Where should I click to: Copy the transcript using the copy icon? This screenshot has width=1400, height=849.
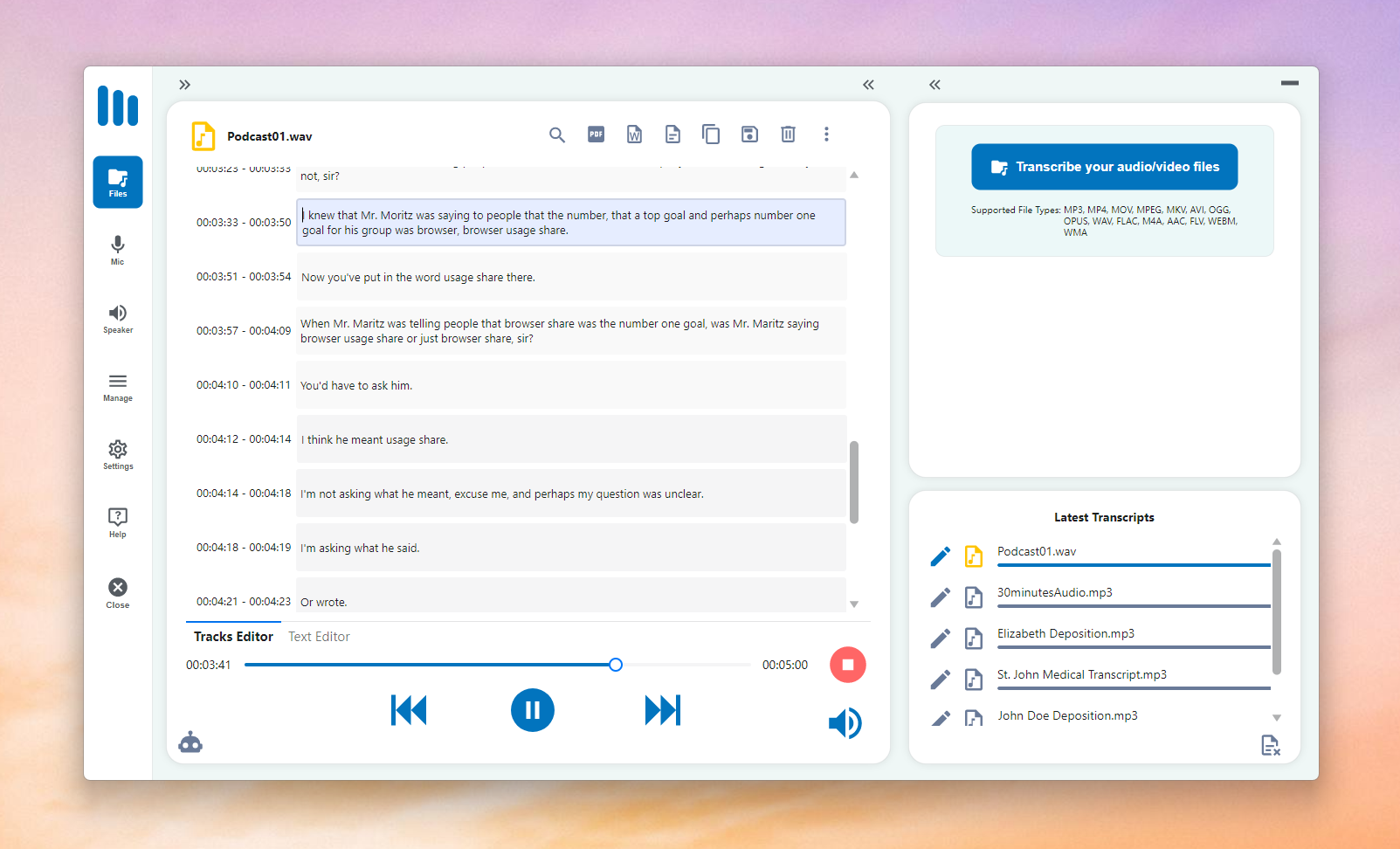click(711, 134)
